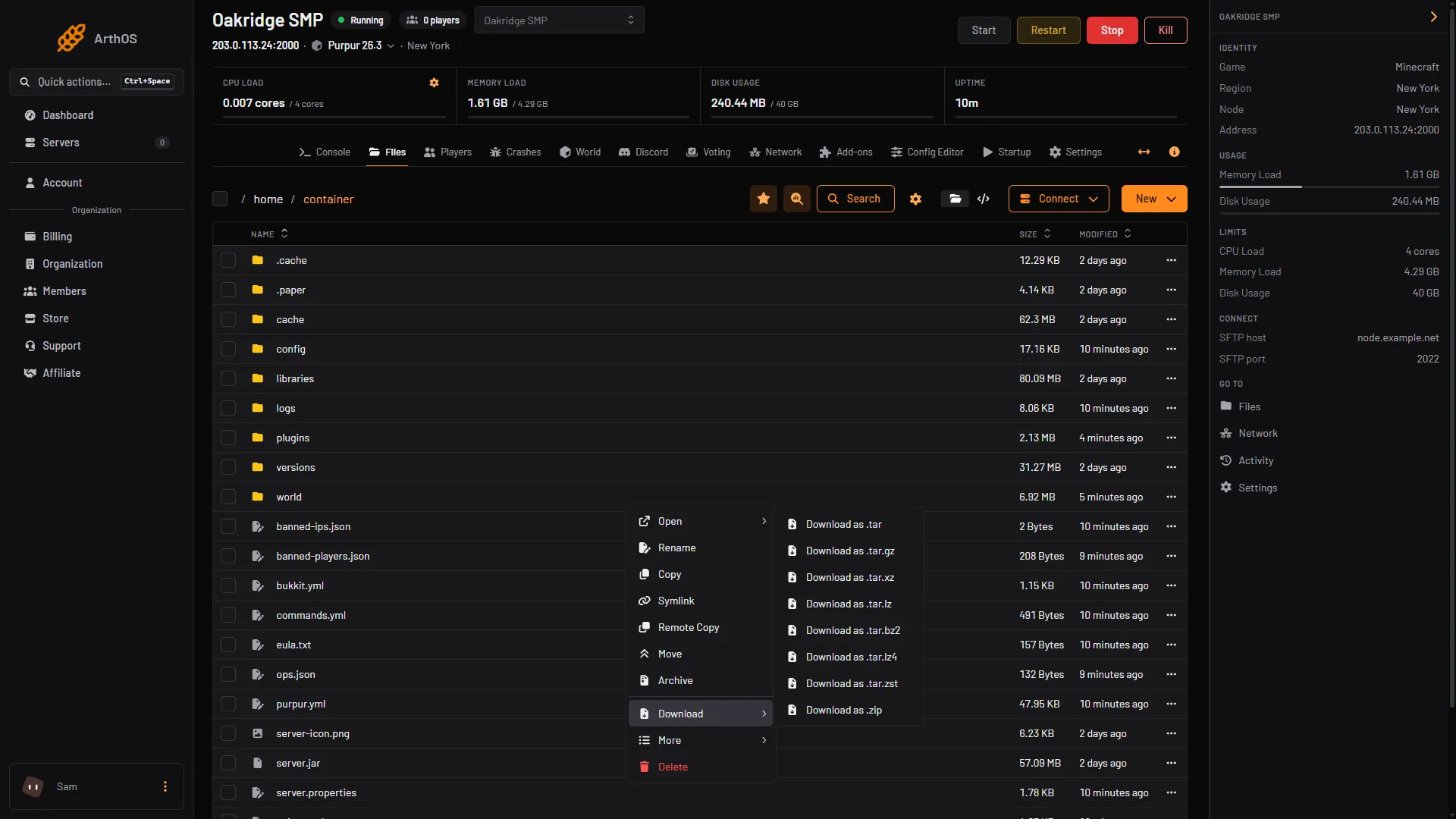The height and width of the screenshot is (819, 1456).
Task: Open three-dot menu for eula.txt
Action: pyautogui.click(x=1172, y=645)
